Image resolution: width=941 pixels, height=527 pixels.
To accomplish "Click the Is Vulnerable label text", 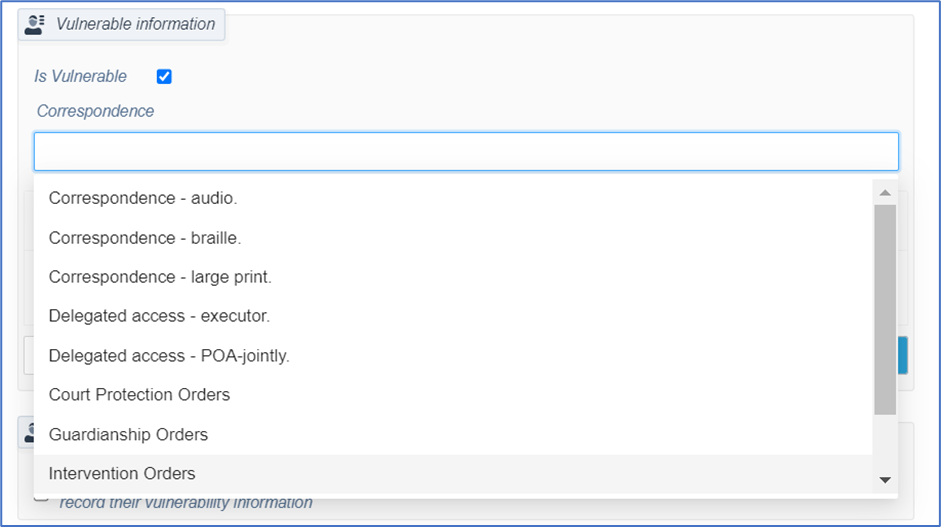I will (81, 77).
